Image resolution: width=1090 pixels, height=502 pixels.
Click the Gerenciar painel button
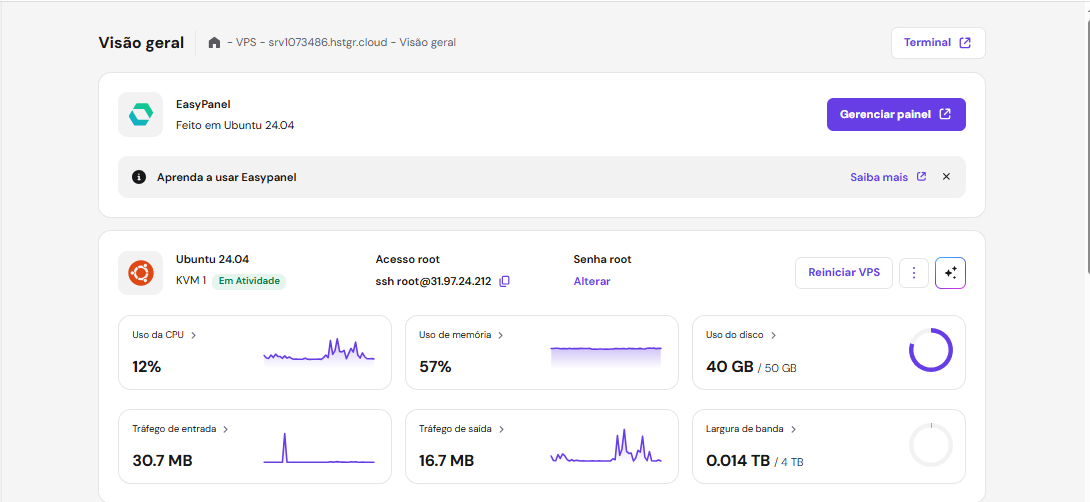pos(895,114)
